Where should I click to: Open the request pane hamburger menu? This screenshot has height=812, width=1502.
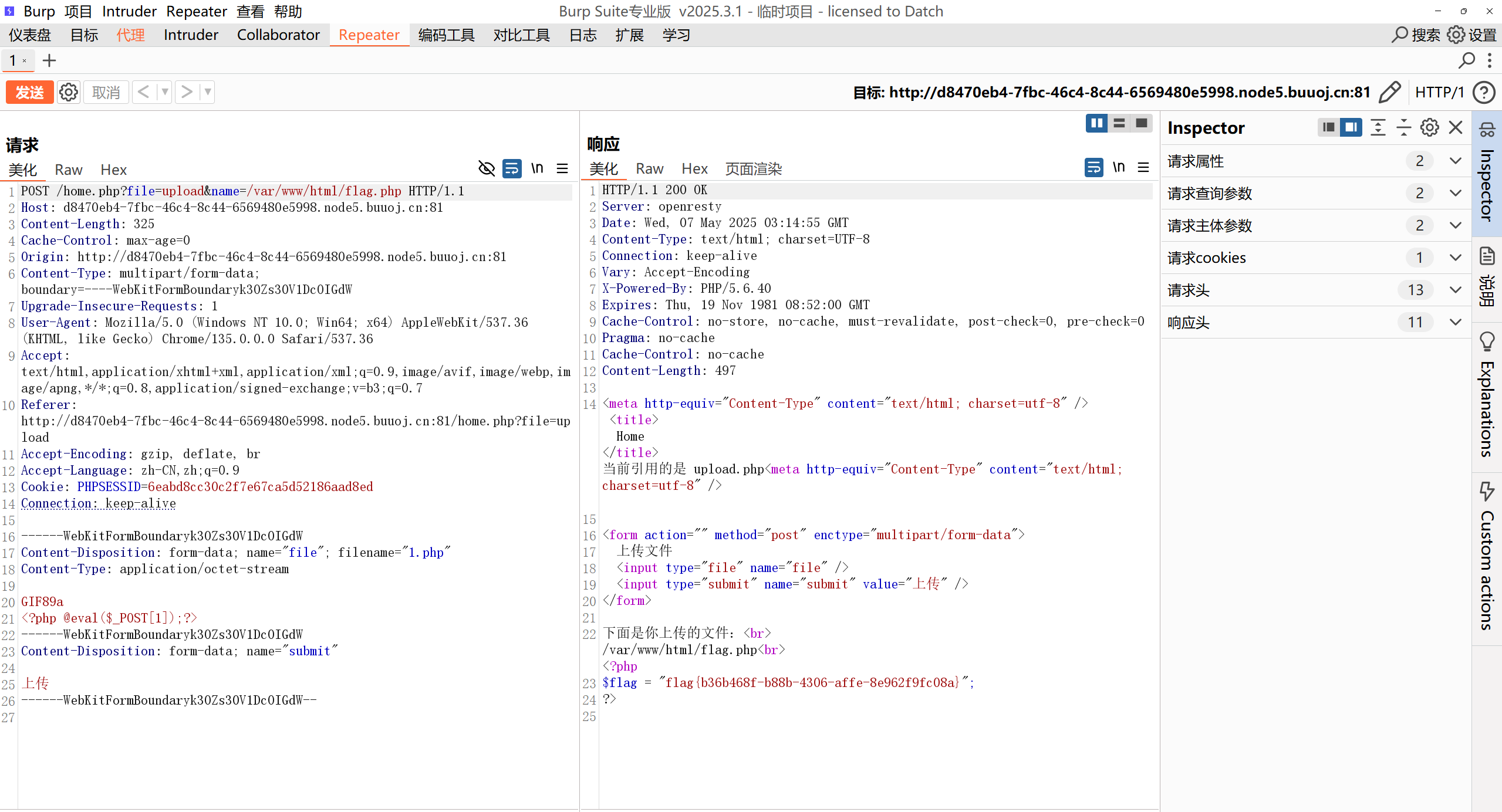(x=562, y=169)
